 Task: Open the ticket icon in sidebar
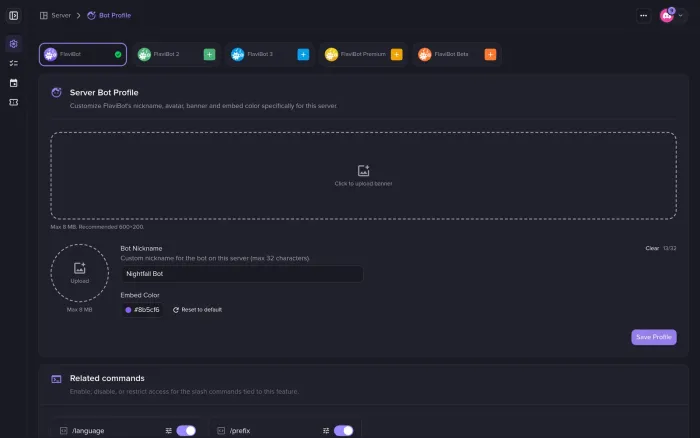pyautogui.click(x=13, y=103)
